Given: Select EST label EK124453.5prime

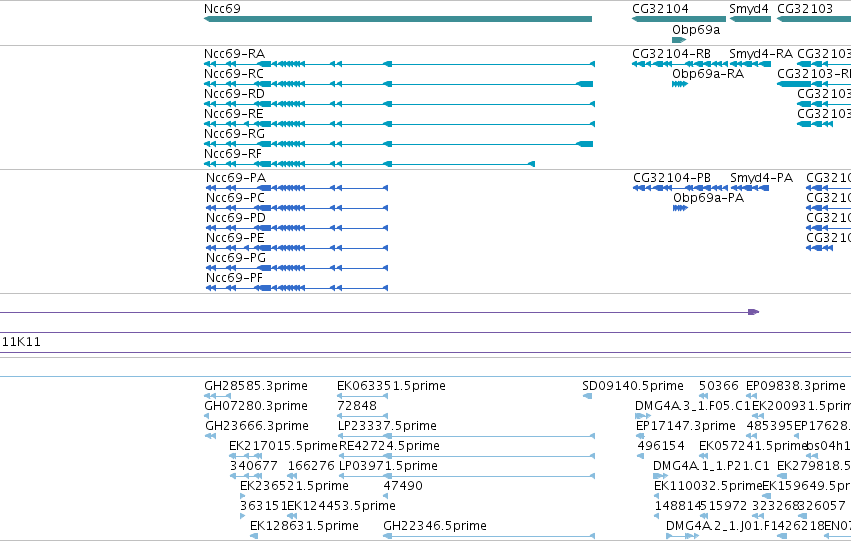Looking at the screenshot, I should (x=341, y=506).
